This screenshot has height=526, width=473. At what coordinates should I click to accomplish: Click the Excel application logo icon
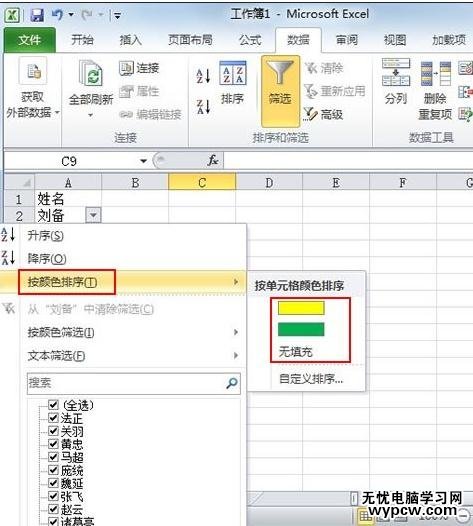click(12, 15)
